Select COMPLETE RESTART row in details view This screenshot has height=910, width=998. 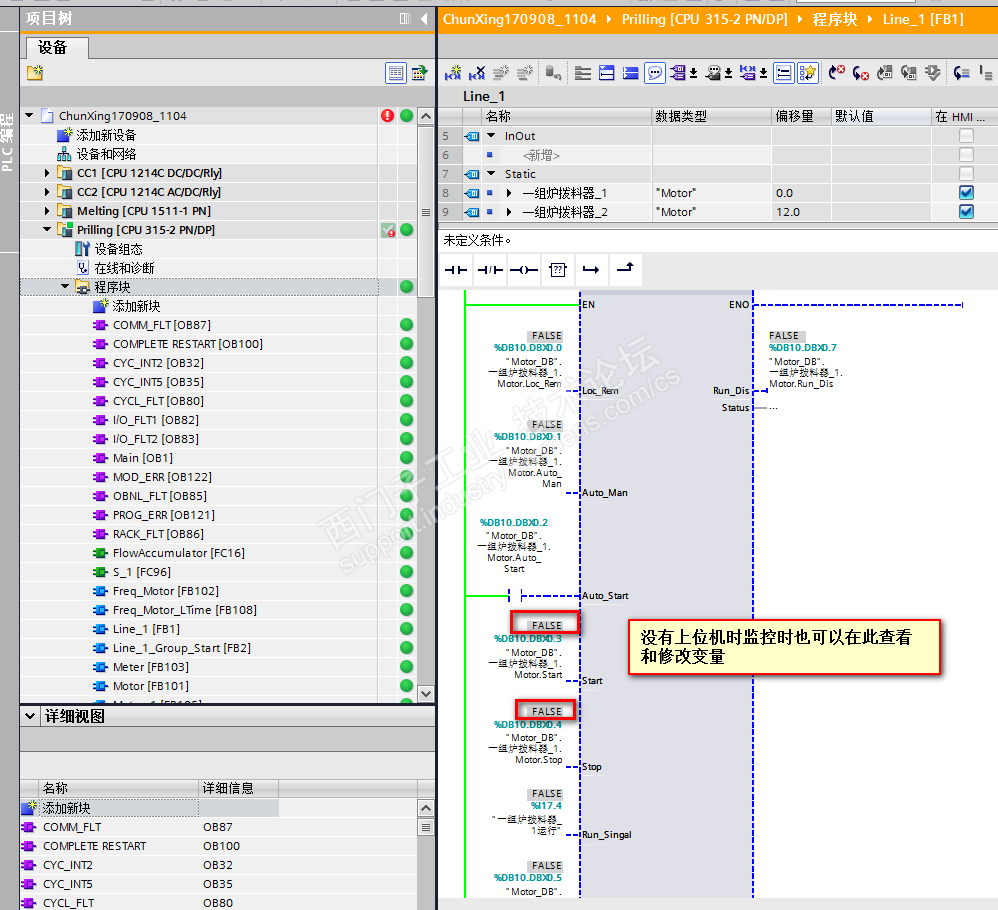[218, 846]
